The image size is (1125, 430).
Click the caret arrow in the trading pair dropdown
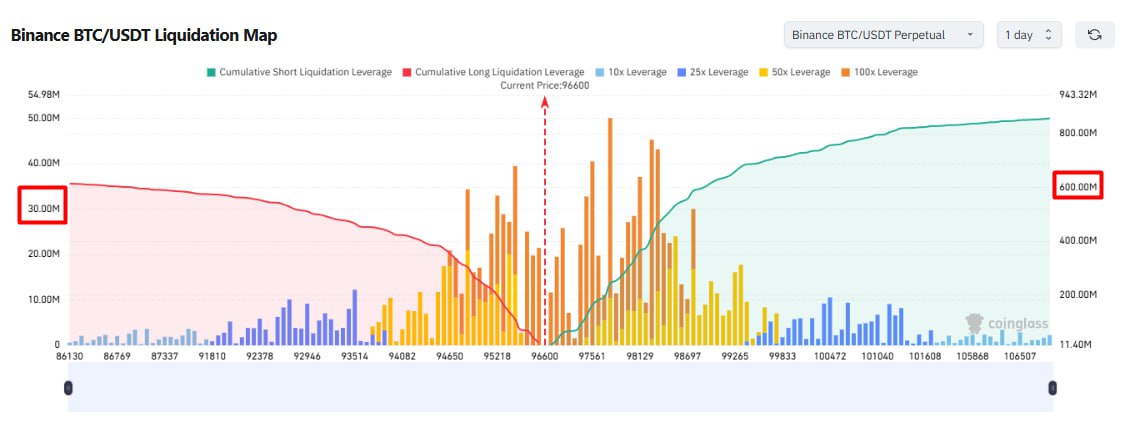coord(969,35)
